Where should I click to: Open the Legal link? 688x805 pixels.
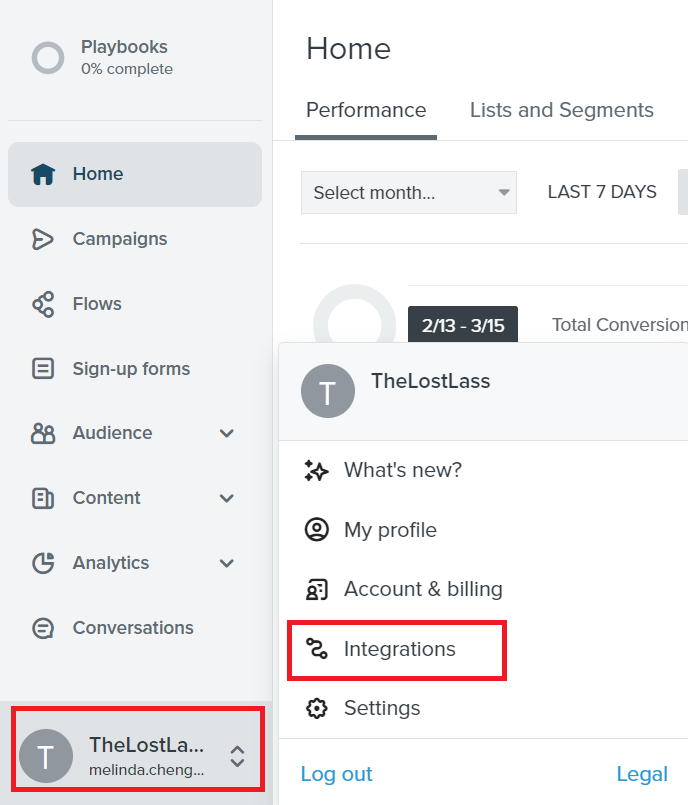642,774
